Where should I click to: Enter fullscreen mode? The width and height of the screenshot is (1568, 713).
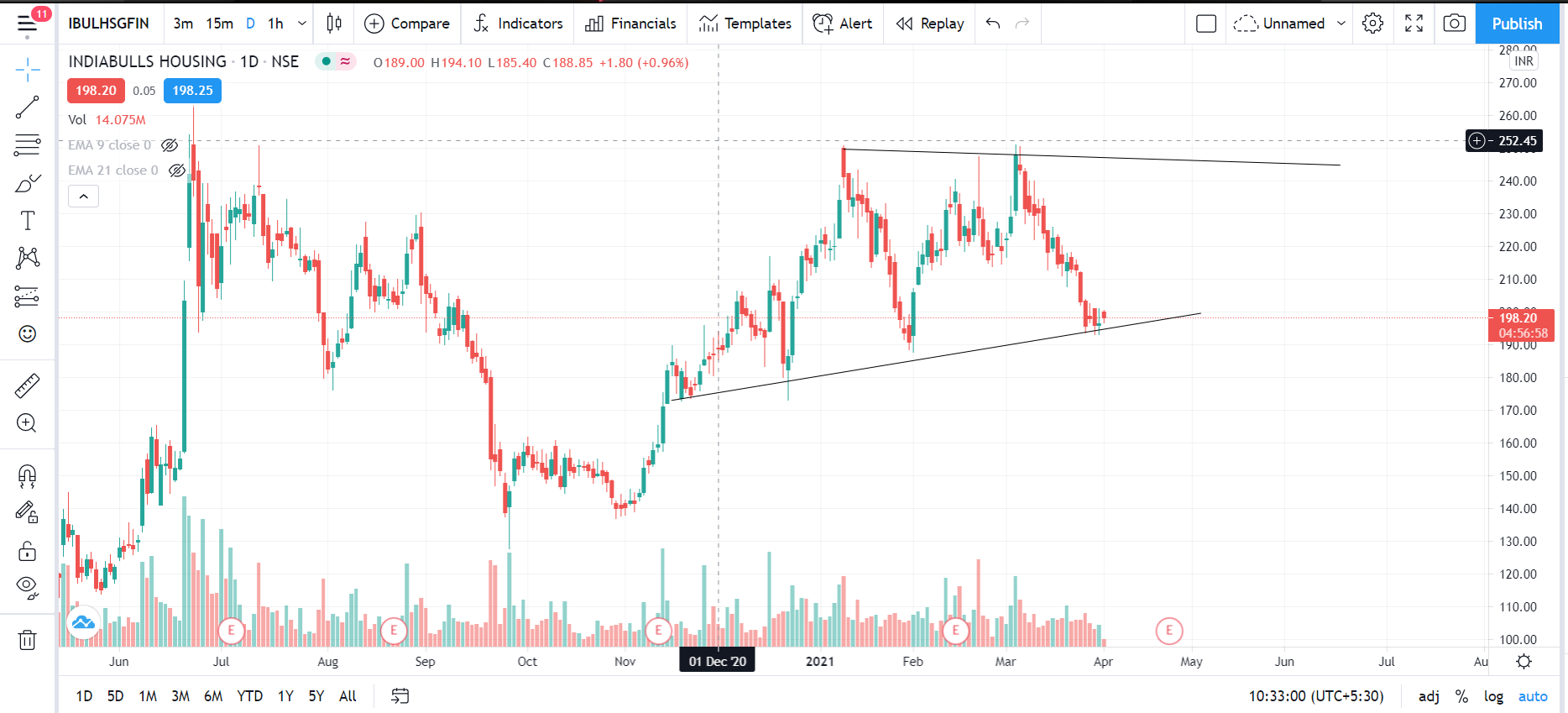click(1414, 24)
